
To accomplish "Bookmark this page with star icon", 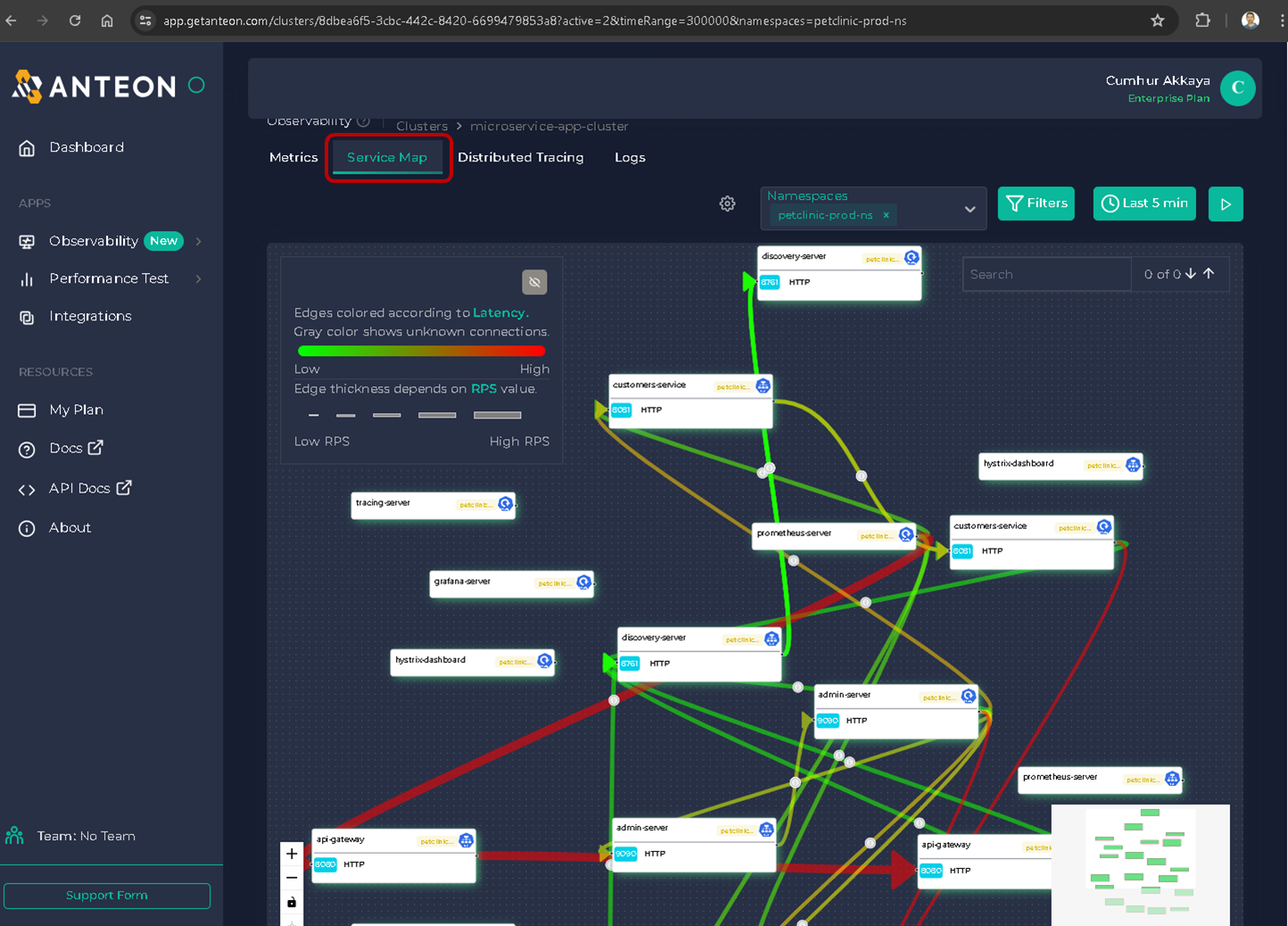I will point(1158,21).
